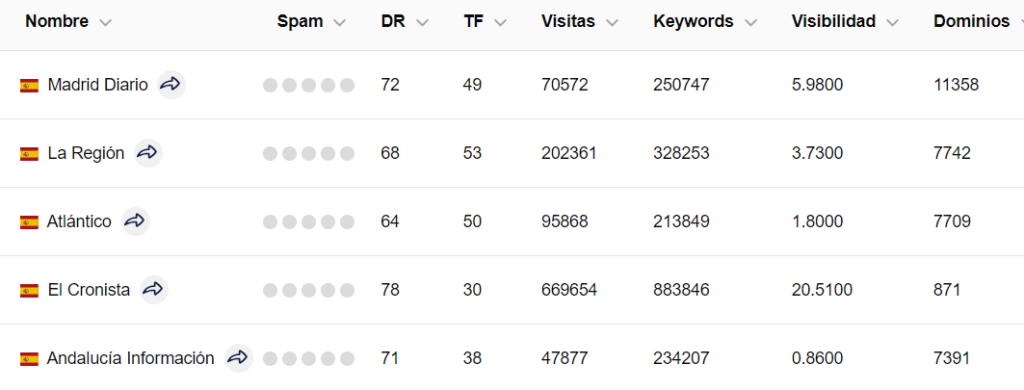Open the TF column sort chevron

[x=500, y=23]
